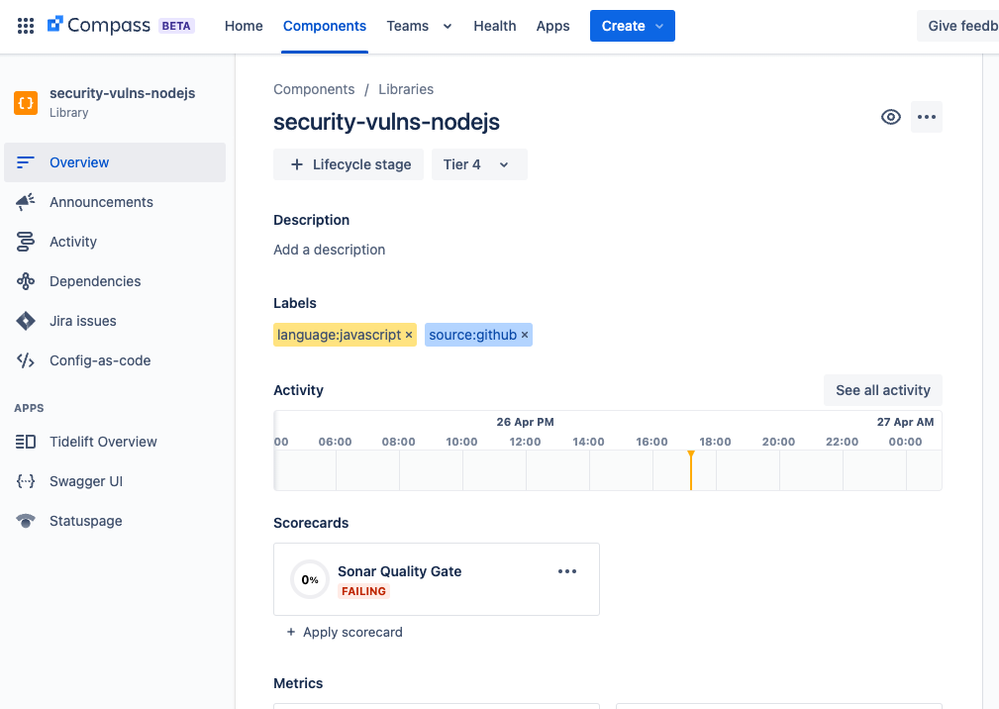Select the Components tab

point(324,26)
